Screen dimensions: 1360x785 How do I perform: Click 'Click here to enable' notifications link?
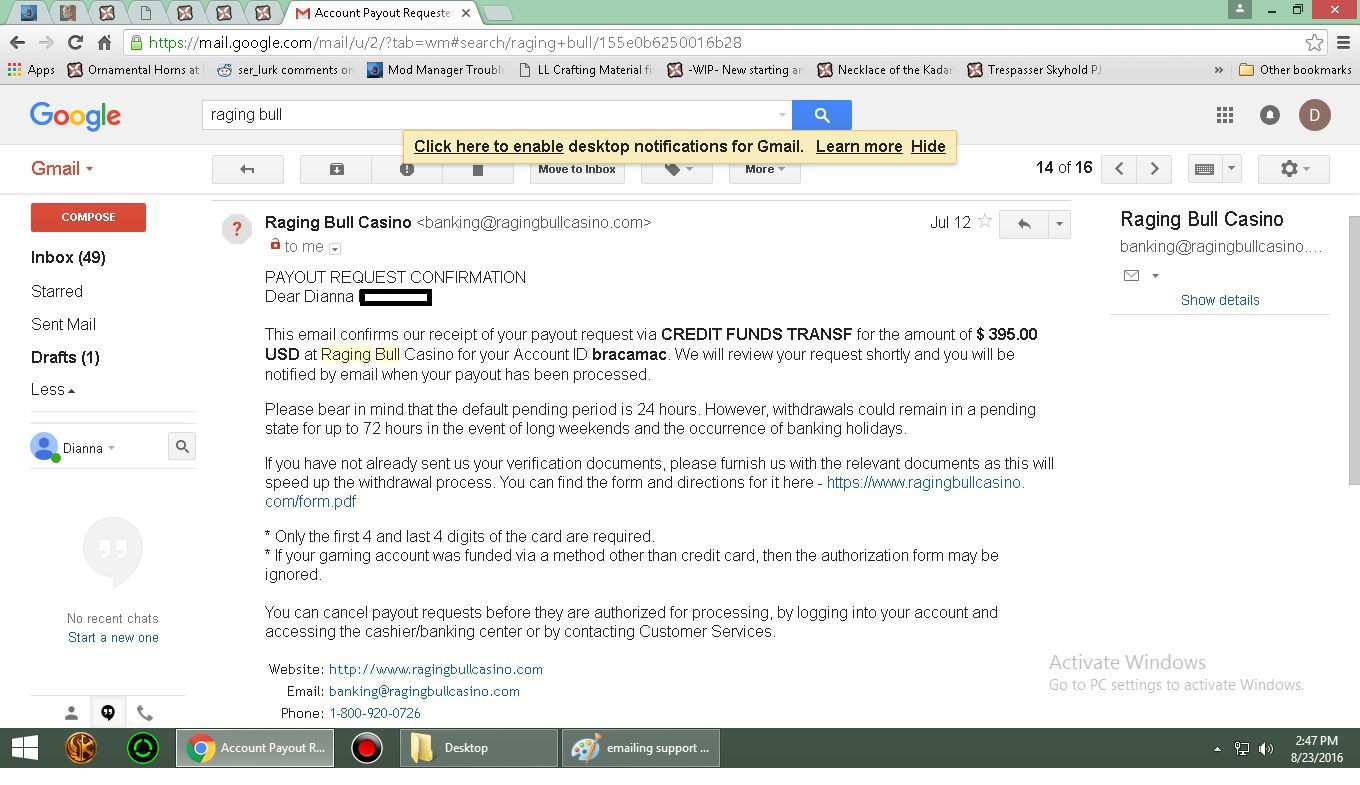(x=489, y=146)
